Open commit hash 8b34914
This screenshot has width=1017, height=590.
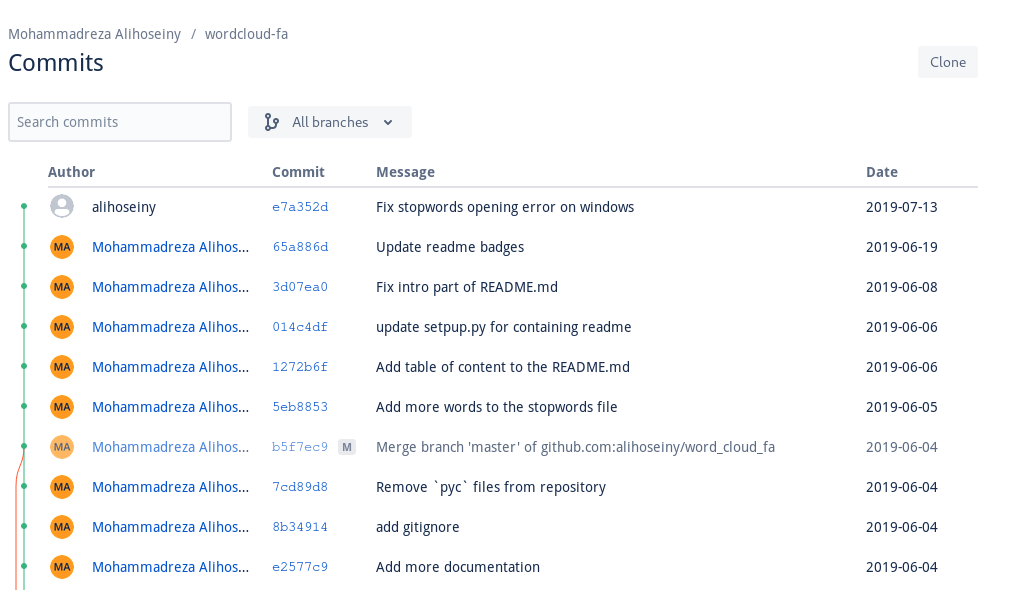(300, 526)
